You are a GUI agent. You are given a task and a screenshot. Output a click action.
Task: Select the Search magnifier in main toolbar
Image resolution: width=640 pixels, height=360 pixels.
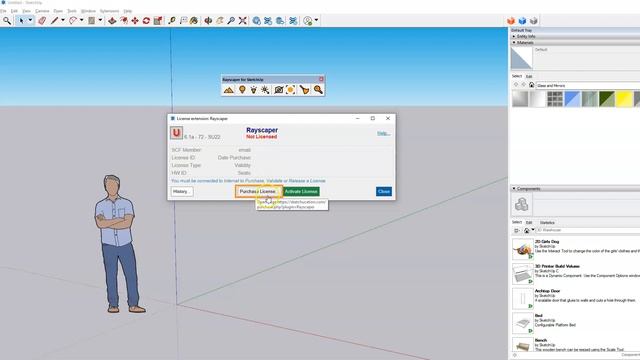[x=7, y=20]
